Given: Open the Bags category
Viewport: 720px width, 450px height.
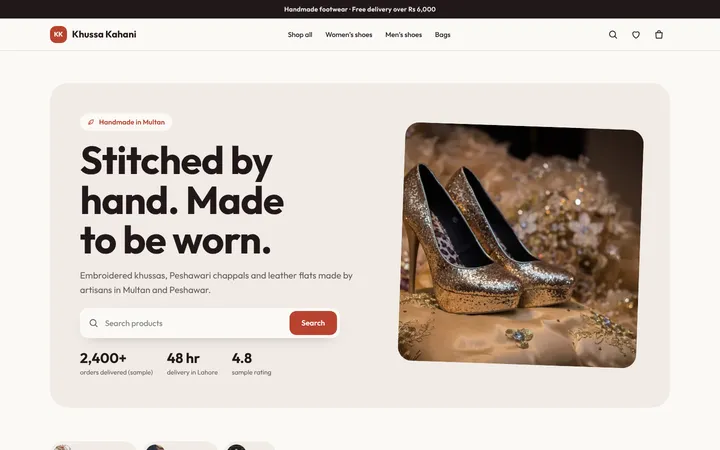Looking at the screenshot, I should click(x=443, y=35).
